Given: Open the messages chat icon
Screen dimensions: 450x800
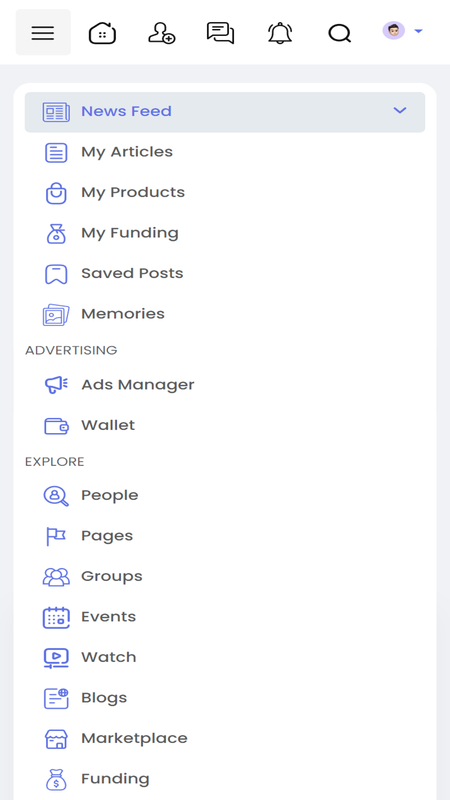Looking at the screenshot, I should click(220, 33).
